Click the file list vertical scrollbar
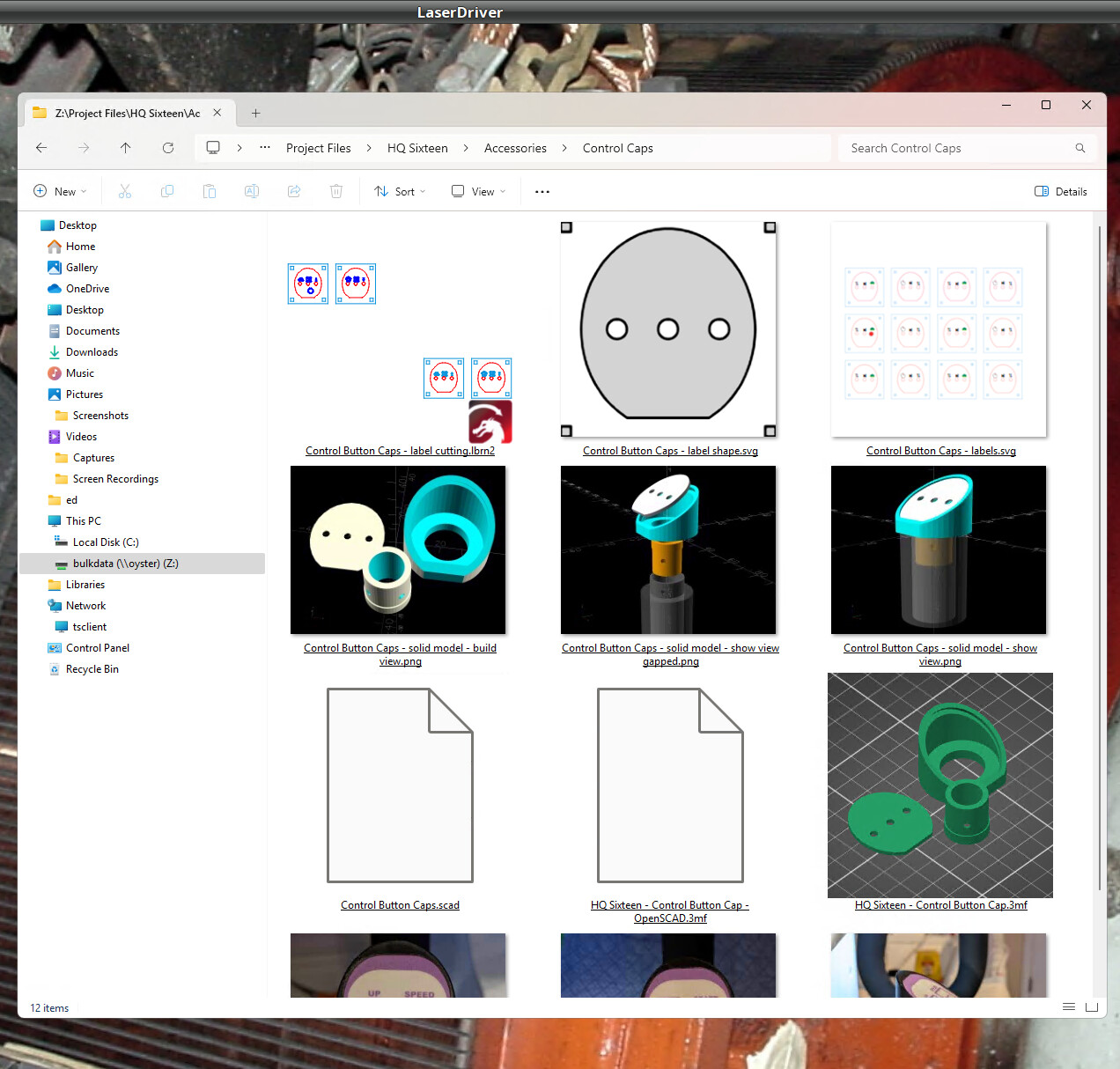Viewport: 1120px width, 1069px height. tap(1100, 558)
